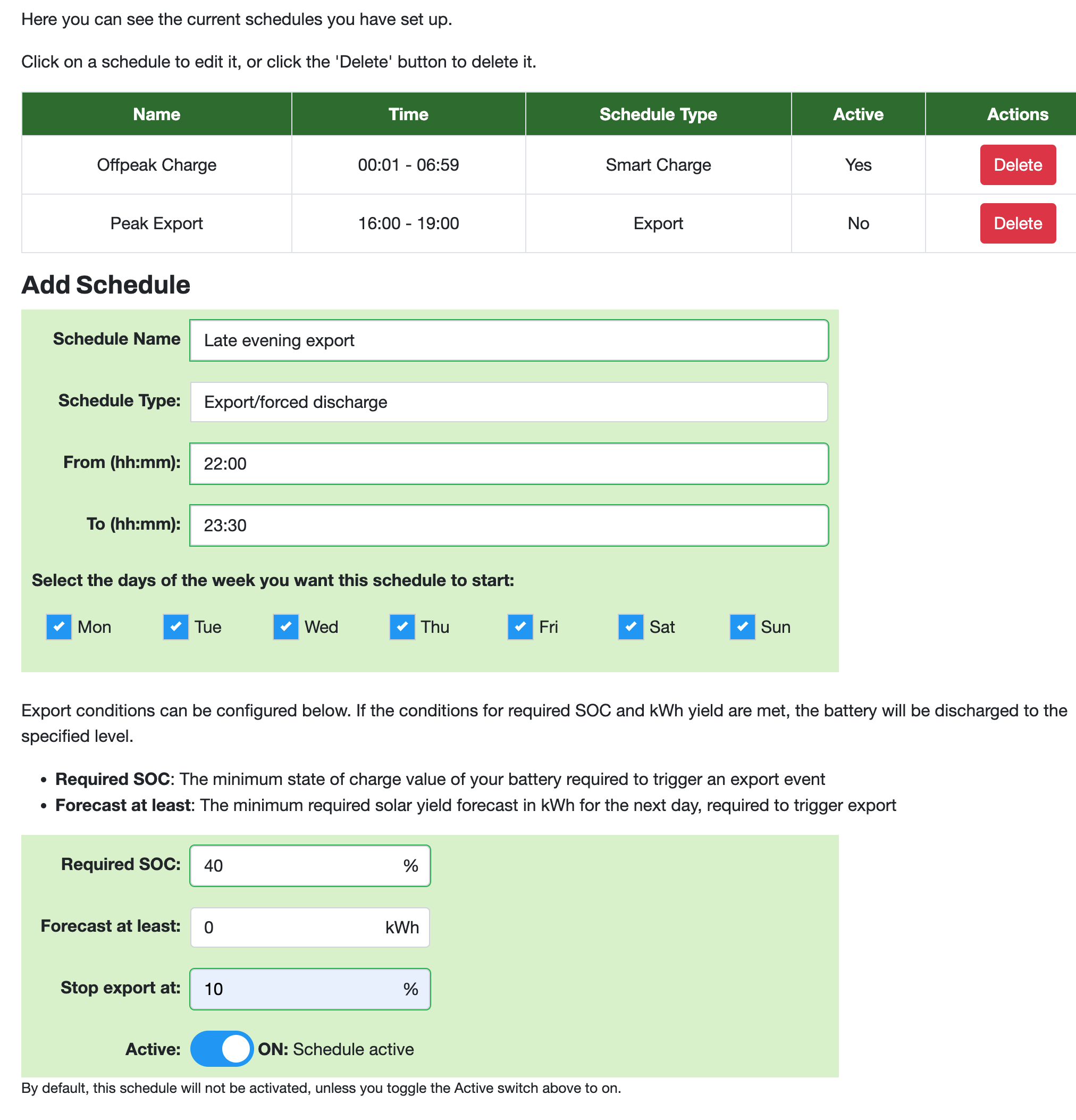Click the Schedule Type column header
Screen dimensions: 1076x1120
pyautogui.click(x=658, y=114)
